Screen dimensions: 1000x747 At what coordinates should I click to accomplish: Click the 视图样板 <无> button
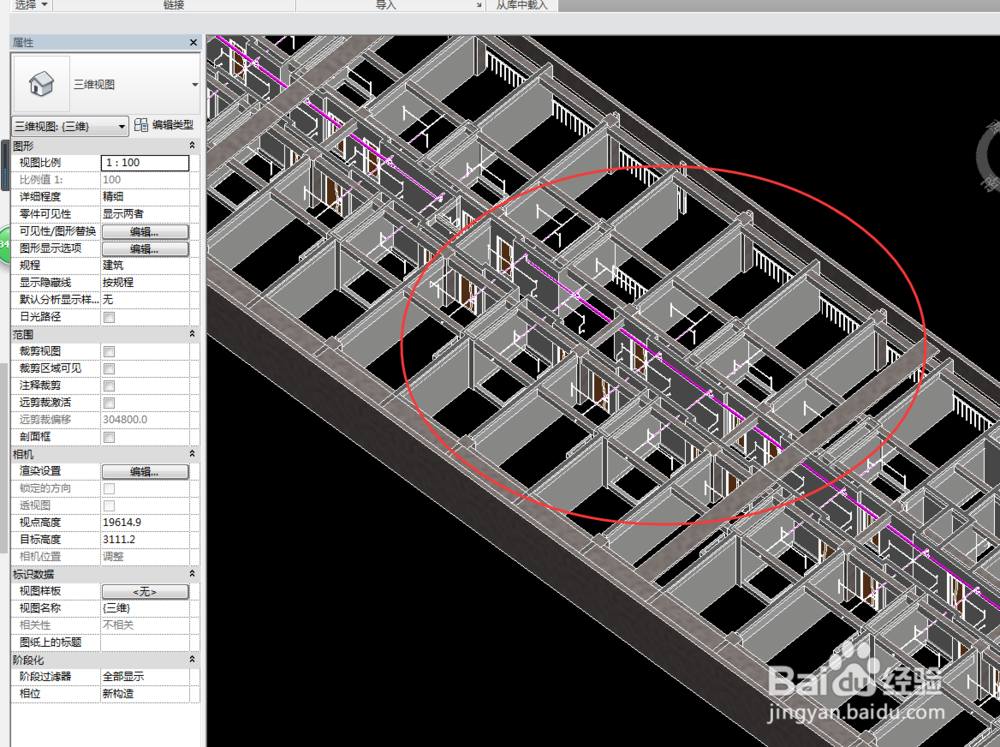click(x=145, y=591)
